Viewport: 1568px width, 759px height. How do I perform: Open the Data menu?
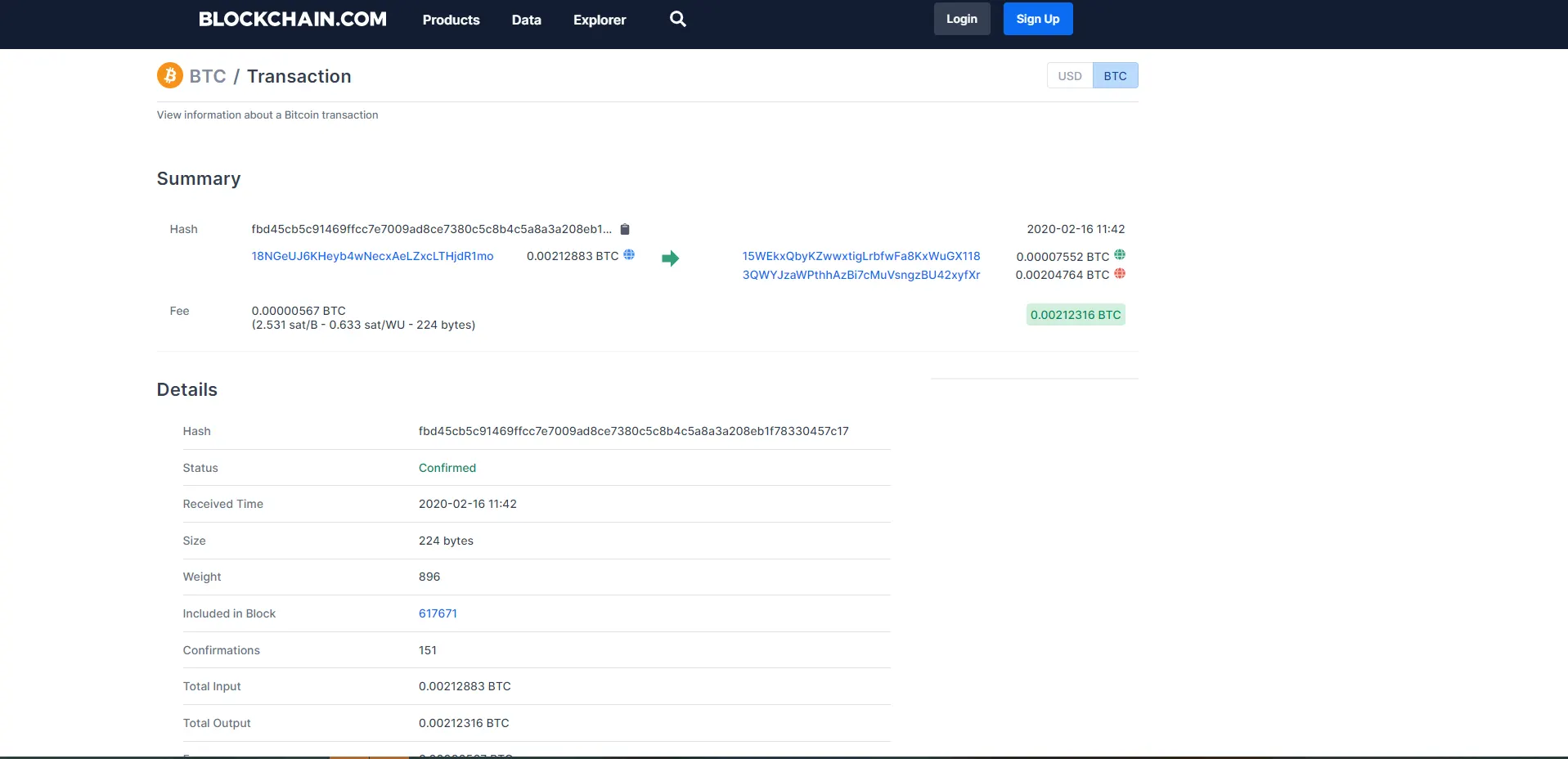[x=526, y=20]
